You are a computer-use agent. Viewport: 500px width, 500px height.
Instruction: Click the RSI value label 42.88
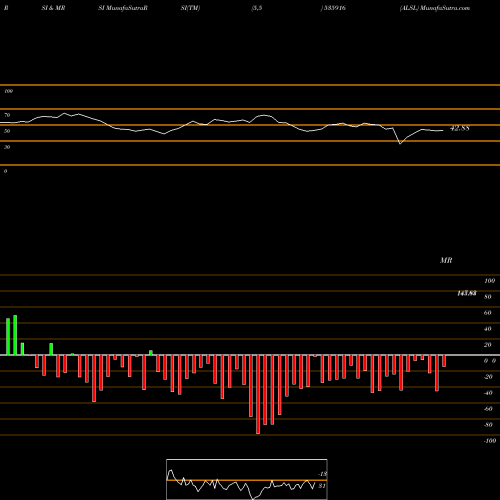[460, 128]
